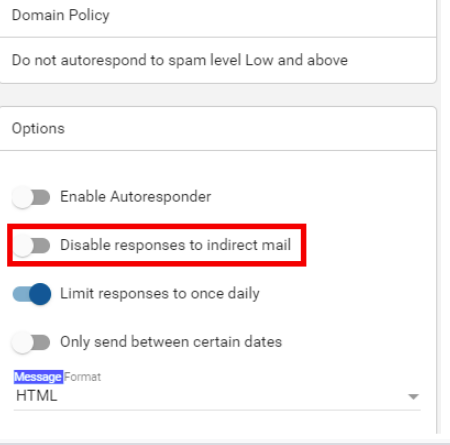
Task: Open the Message Format dropdown arrow
Action: [x=413, y=396]
